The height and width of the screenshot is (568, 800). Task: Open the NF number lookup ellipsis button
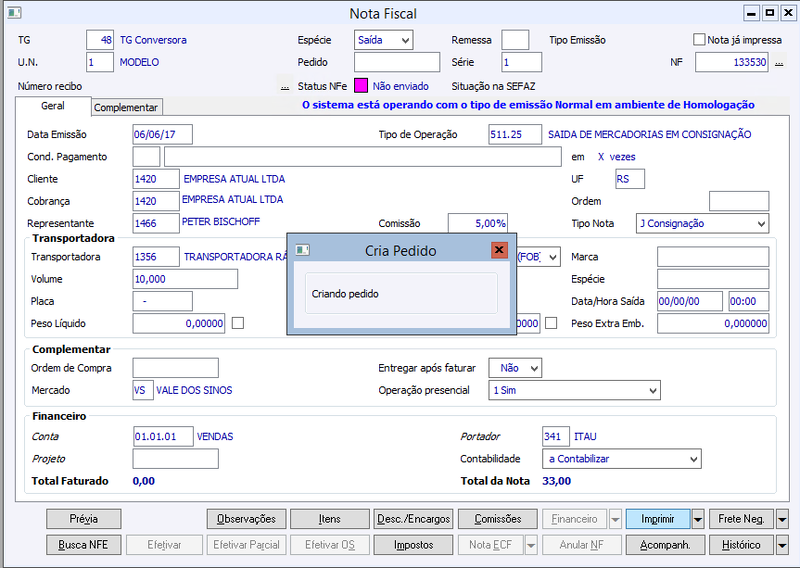779,63
